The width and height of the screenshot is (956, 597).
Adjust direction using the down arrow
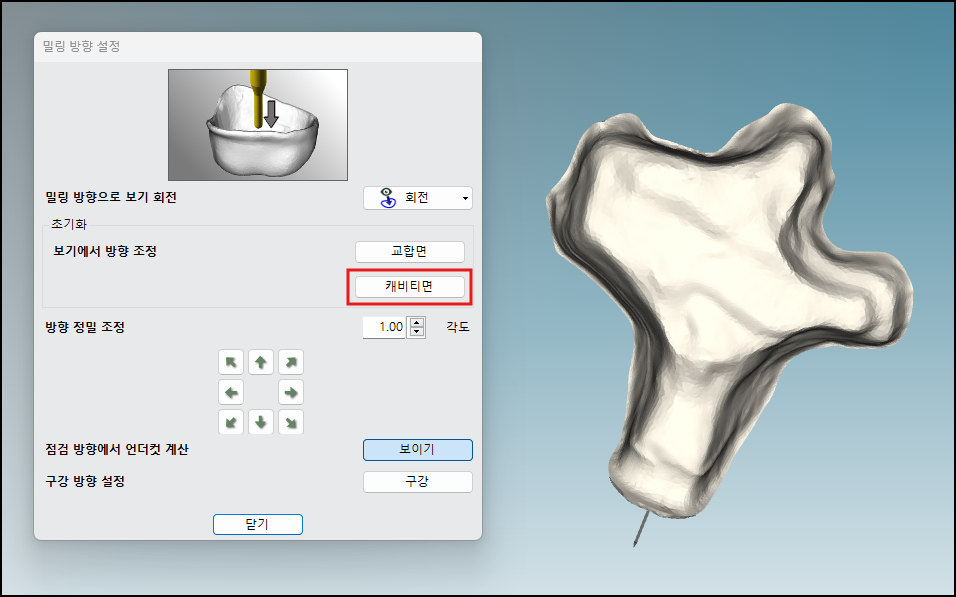click(261, 422)
